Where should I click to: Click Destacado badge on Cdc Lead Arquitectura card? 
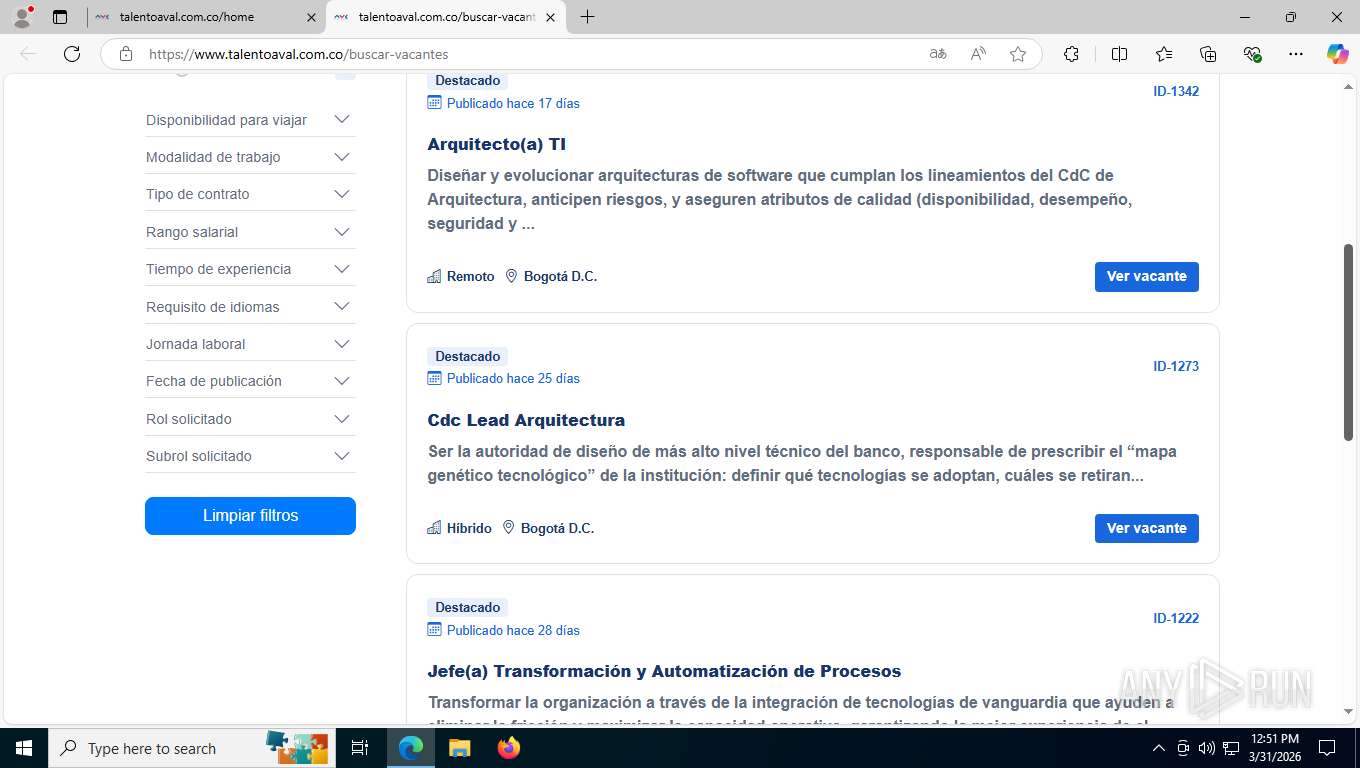pos(467,356)
